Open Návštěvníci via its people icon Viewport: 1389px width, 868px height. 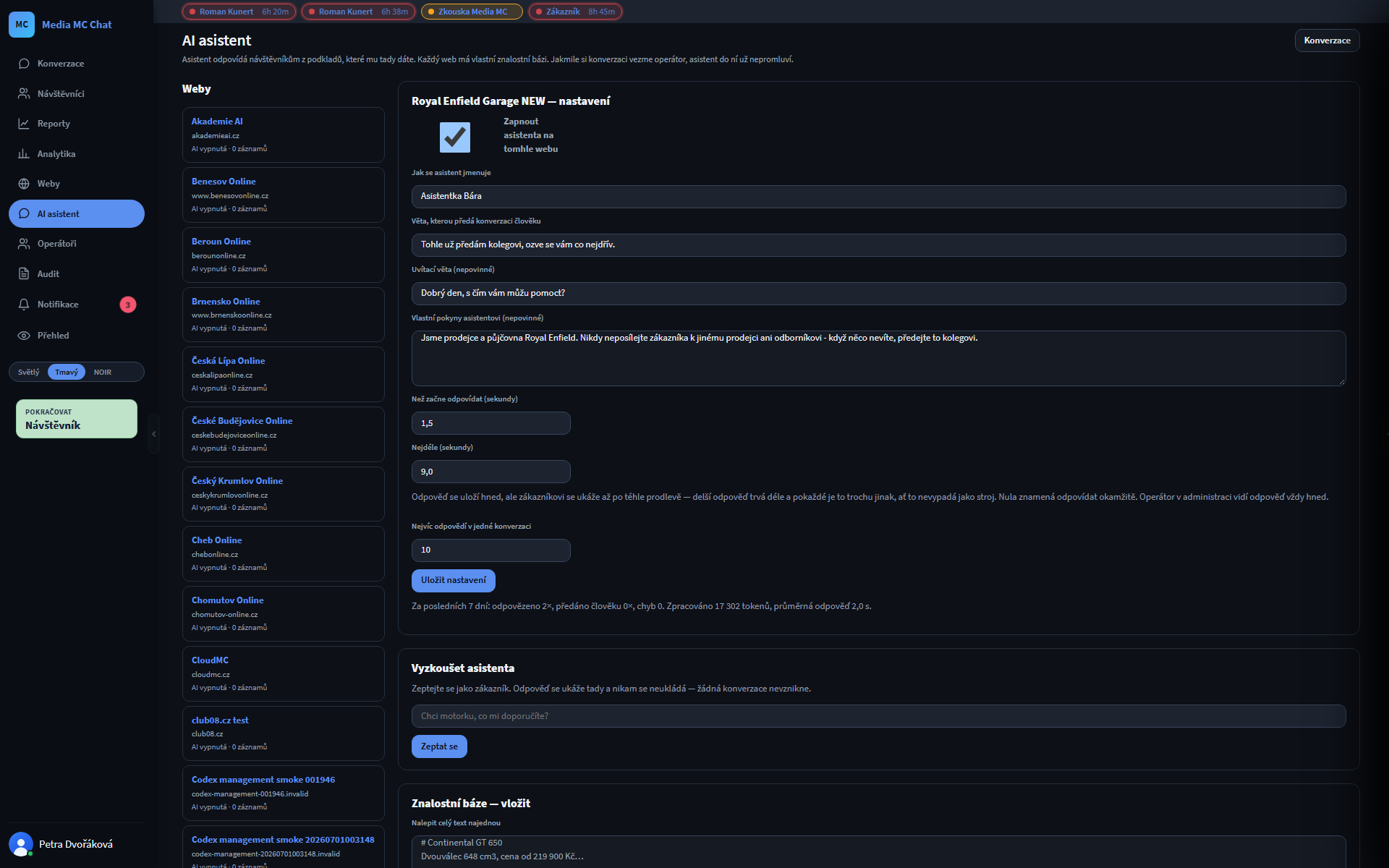point(24,94)
